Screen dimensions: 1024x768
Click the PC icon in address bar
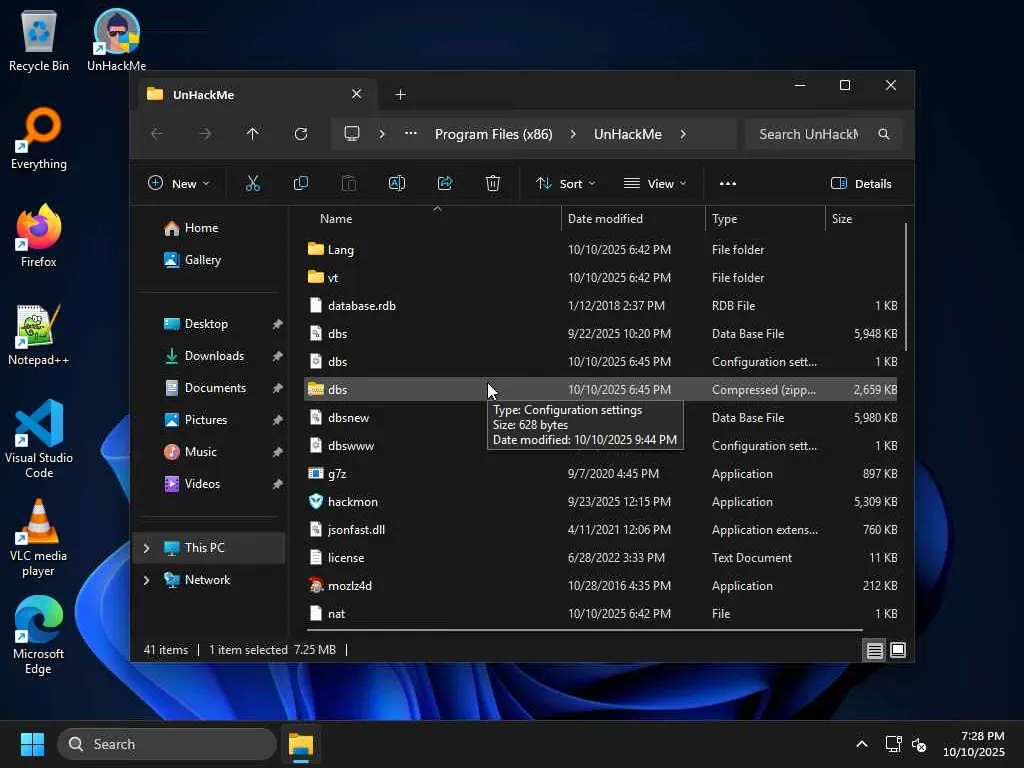point(352,134)
